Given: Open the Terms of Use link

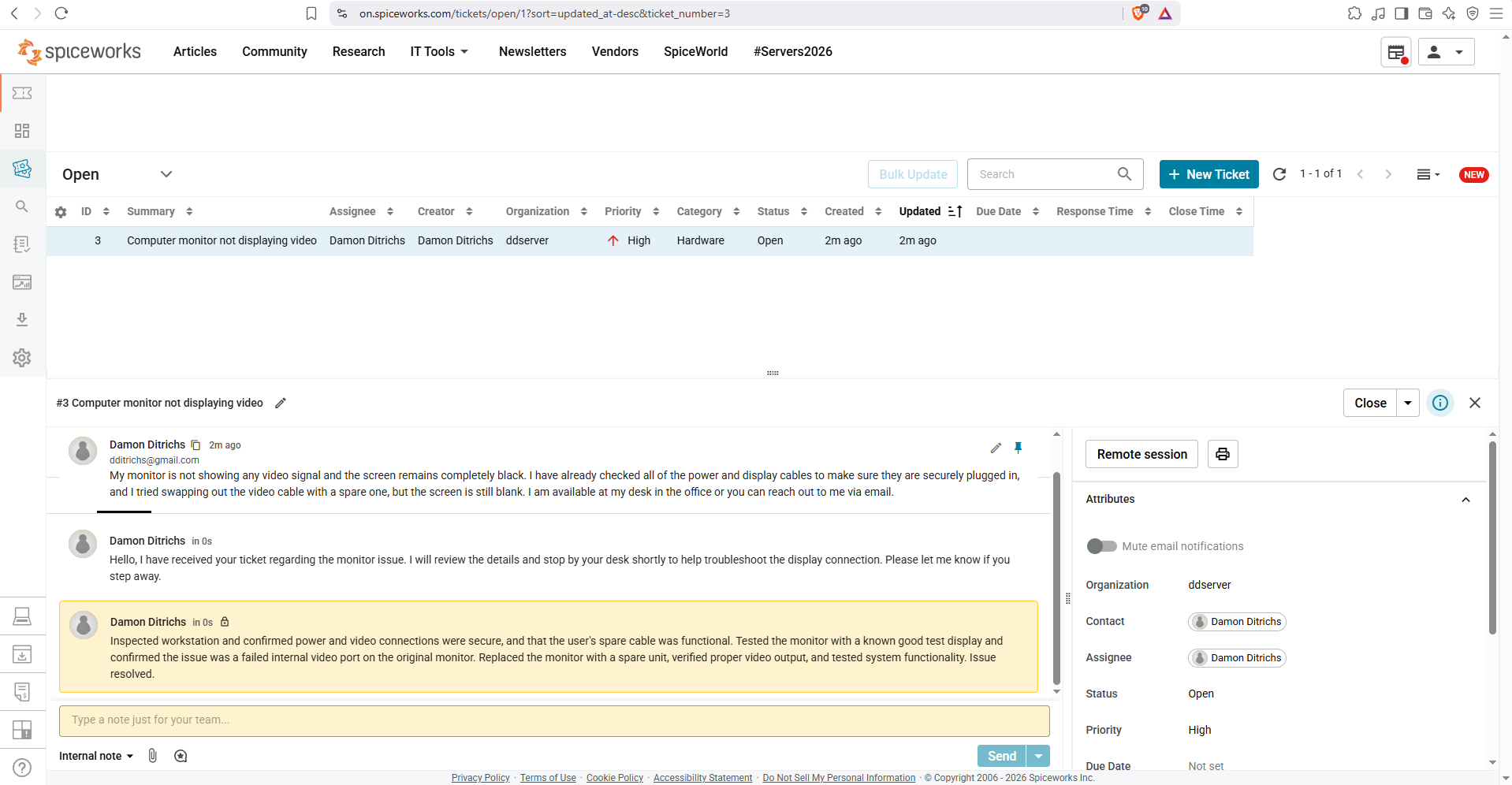Looking at the screenshot, I should point(548,778).
